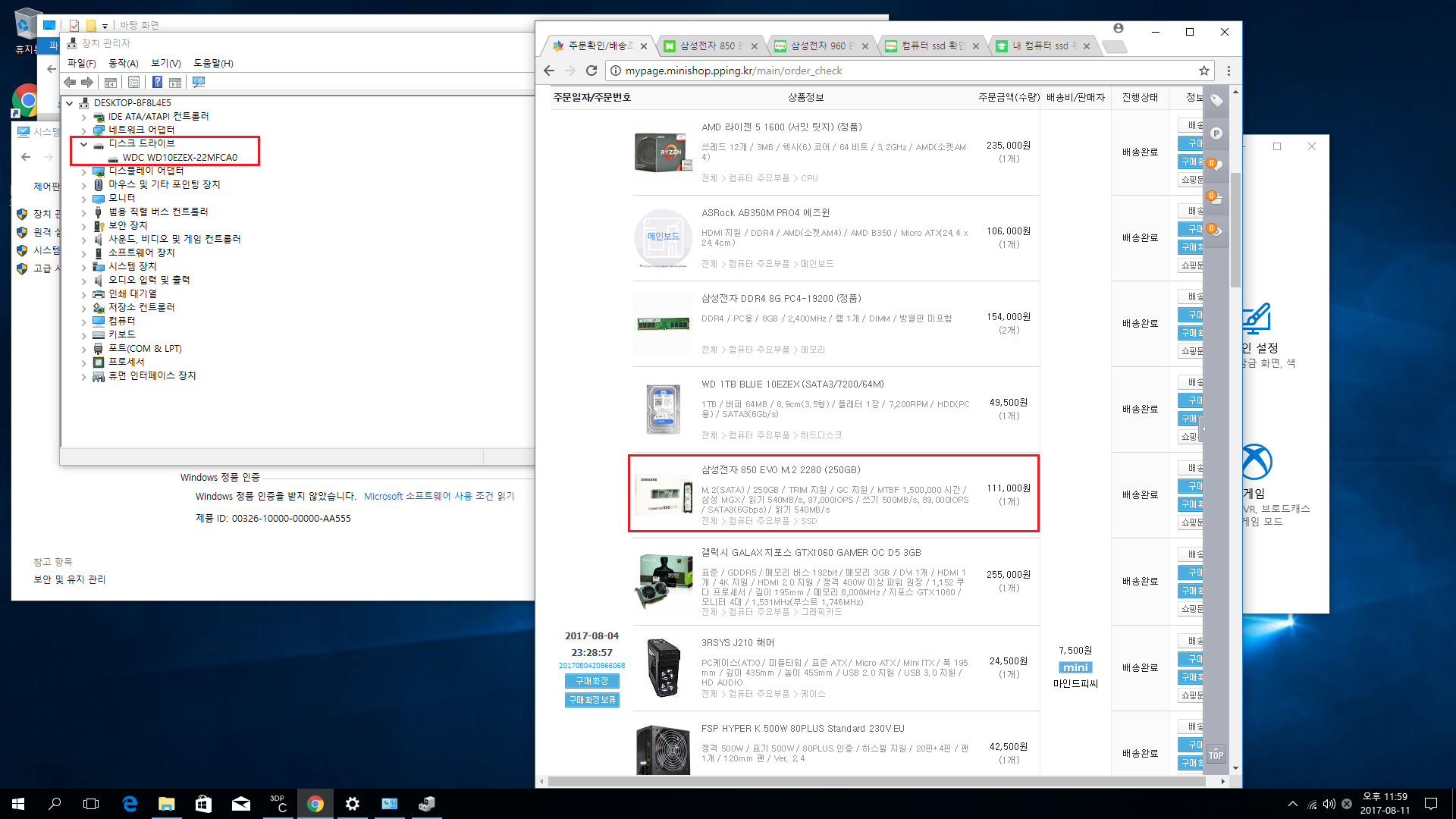This screenshot has width=1456, height=819.
Task: Click the Ryzen 5 1600 product thumbnail
Action: pos(664,152)
